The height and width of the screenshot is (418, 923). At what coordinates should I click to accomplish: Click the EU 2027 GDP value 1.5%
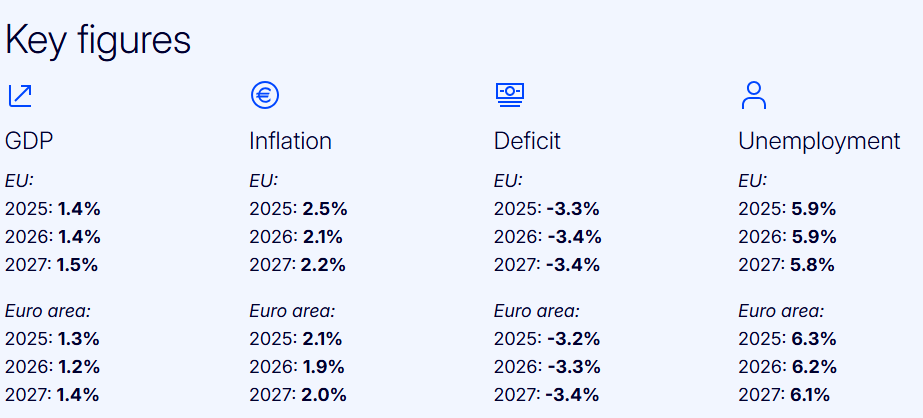click(x=79, y=265)
